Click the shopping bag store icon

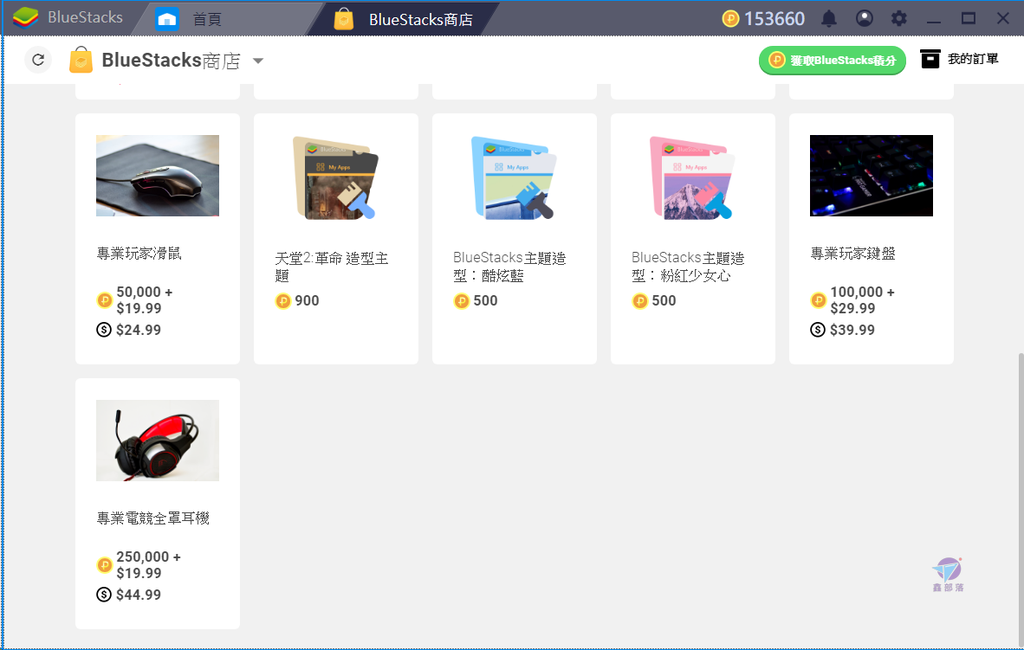click(x=81, y=60)
